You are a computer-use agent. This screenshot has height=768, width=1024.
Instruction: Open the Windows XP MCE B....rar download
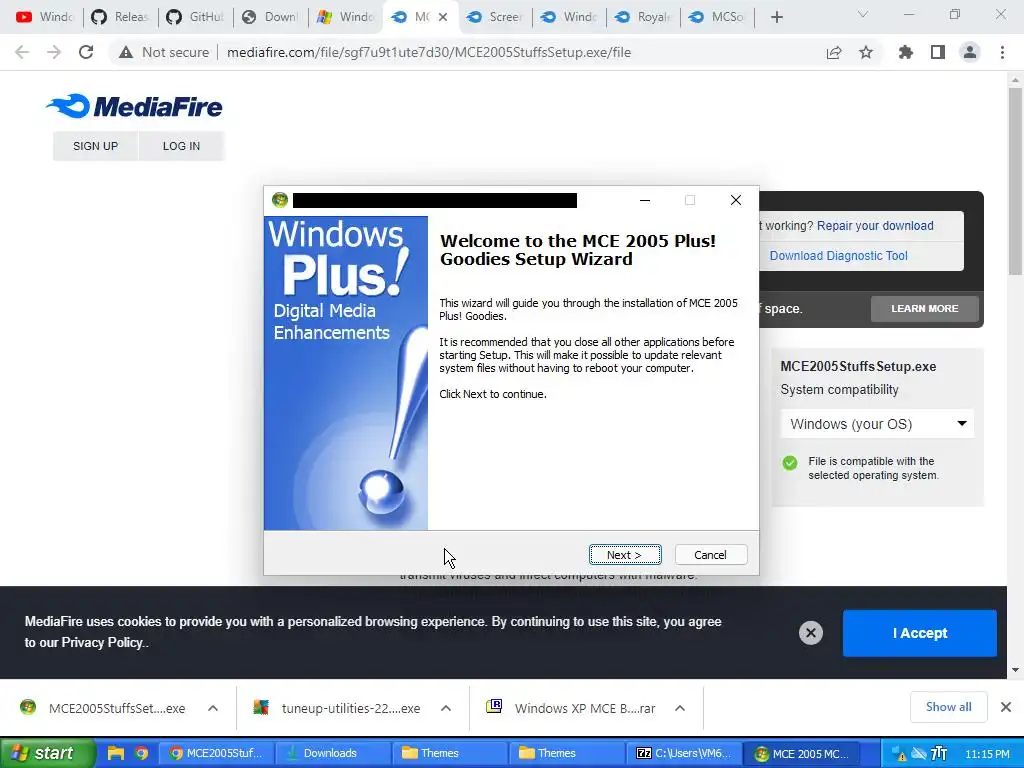573,708
